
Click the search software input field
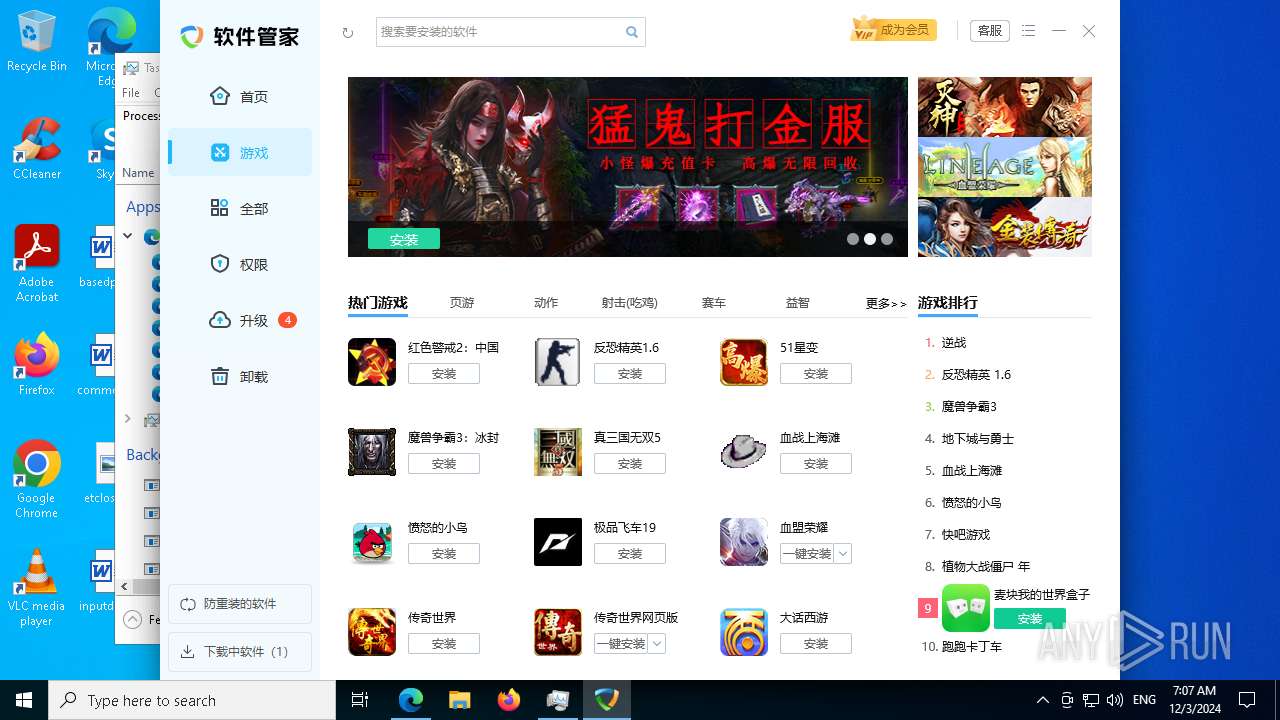click(x=498, y=32)
